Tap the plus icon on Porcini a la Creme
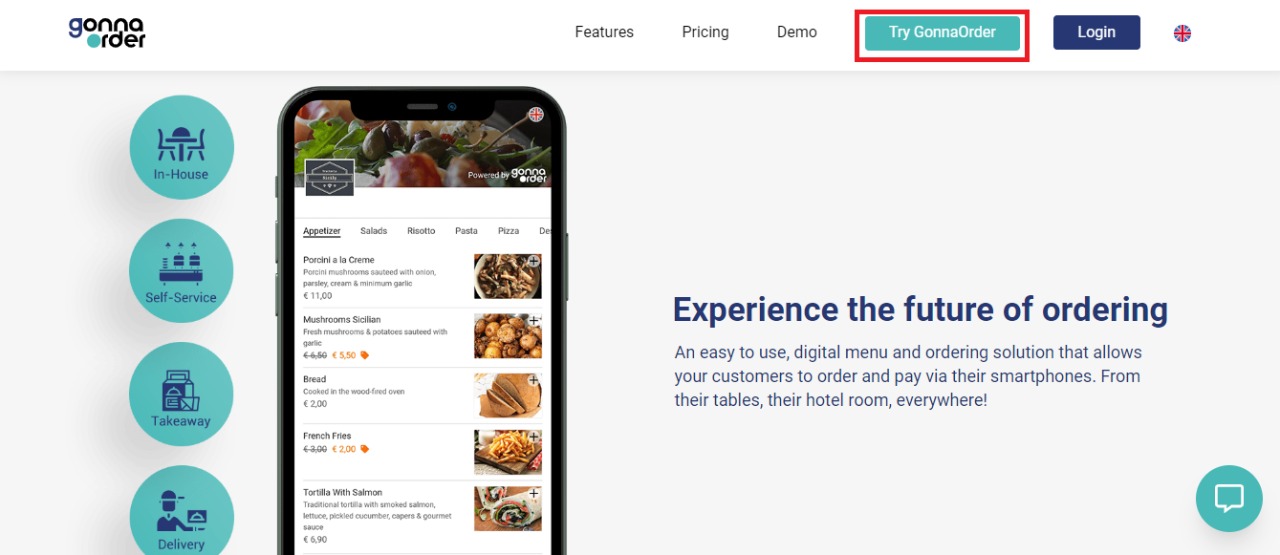The height and width of the screenshot is (555, 1280). (534, 261)
